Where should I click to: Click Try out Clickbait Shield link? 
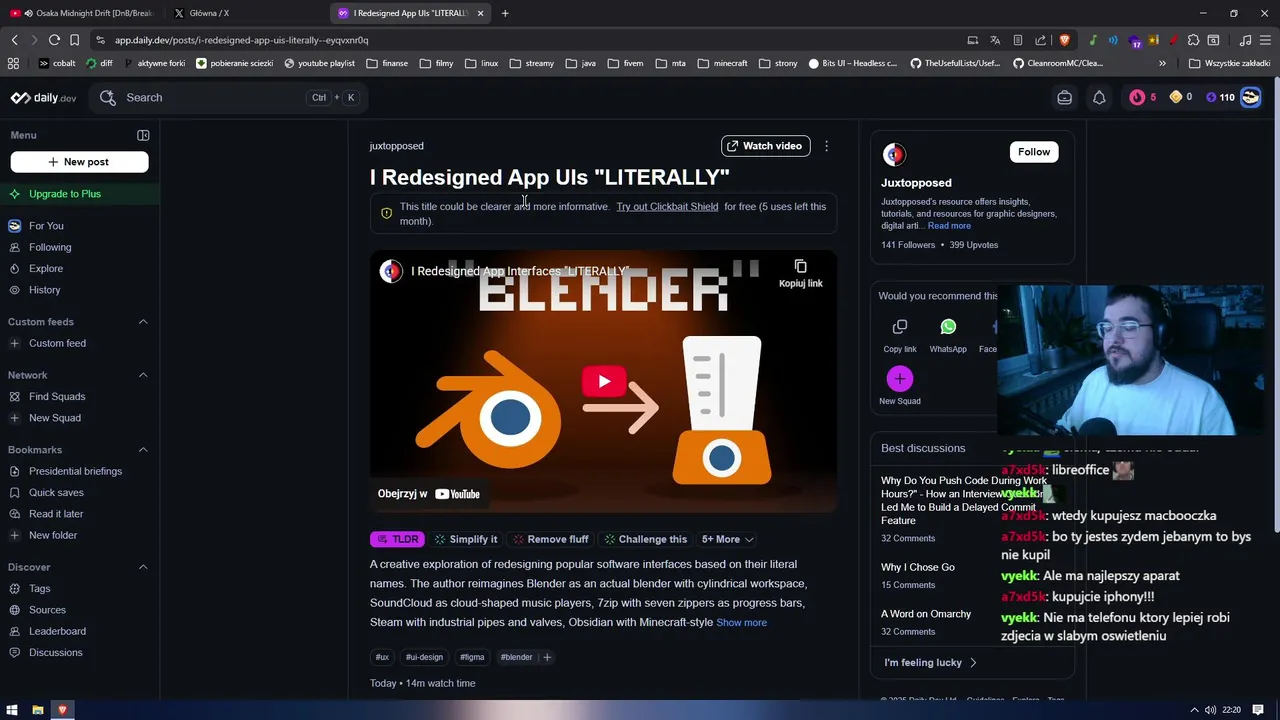(x=667, y=207)
